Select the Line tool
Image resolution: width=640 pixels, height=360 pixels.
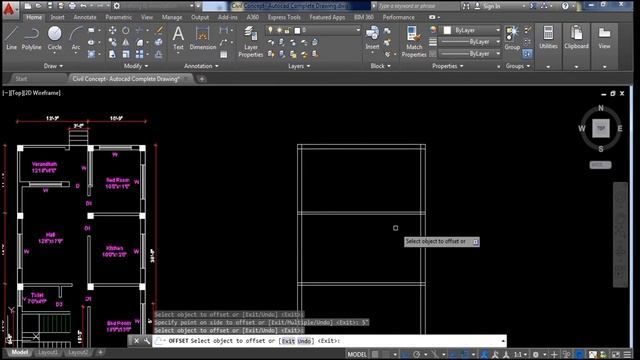pyautogui.click(x=11, y=38)
